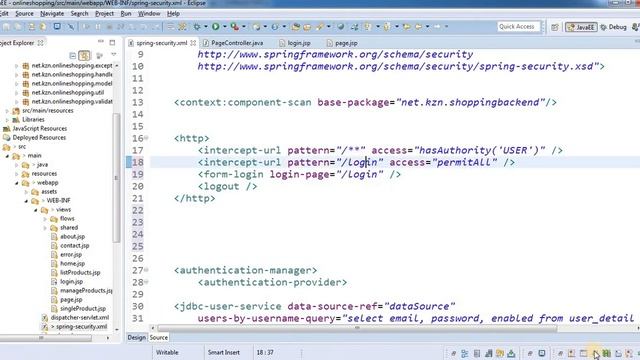Click the Open Type icon in toolbar
Viewport: 640px width, 360px height.
(x=295, y=27)
